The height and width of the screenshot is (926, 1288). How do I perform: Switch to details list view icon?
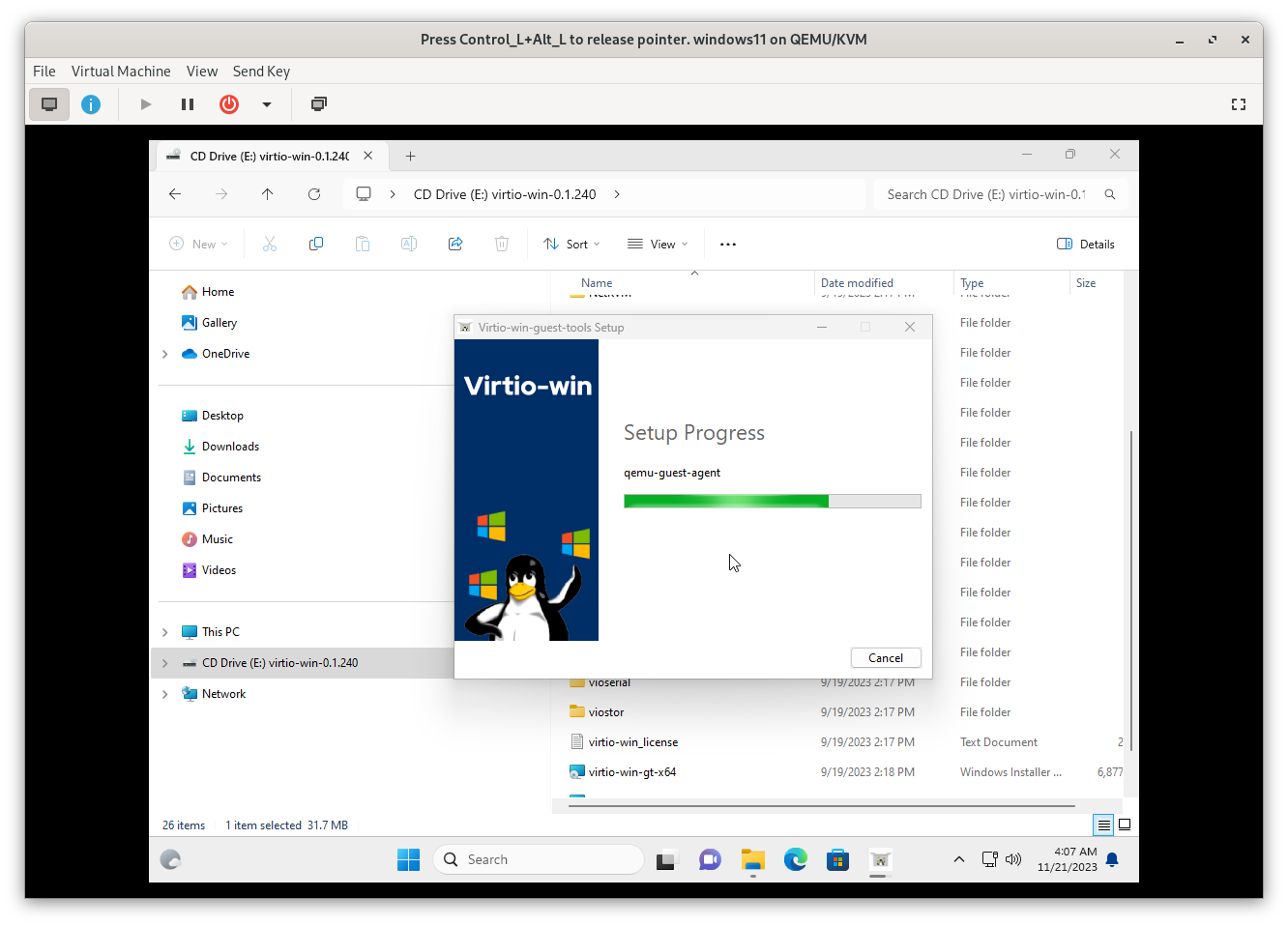pos(1103,825)
